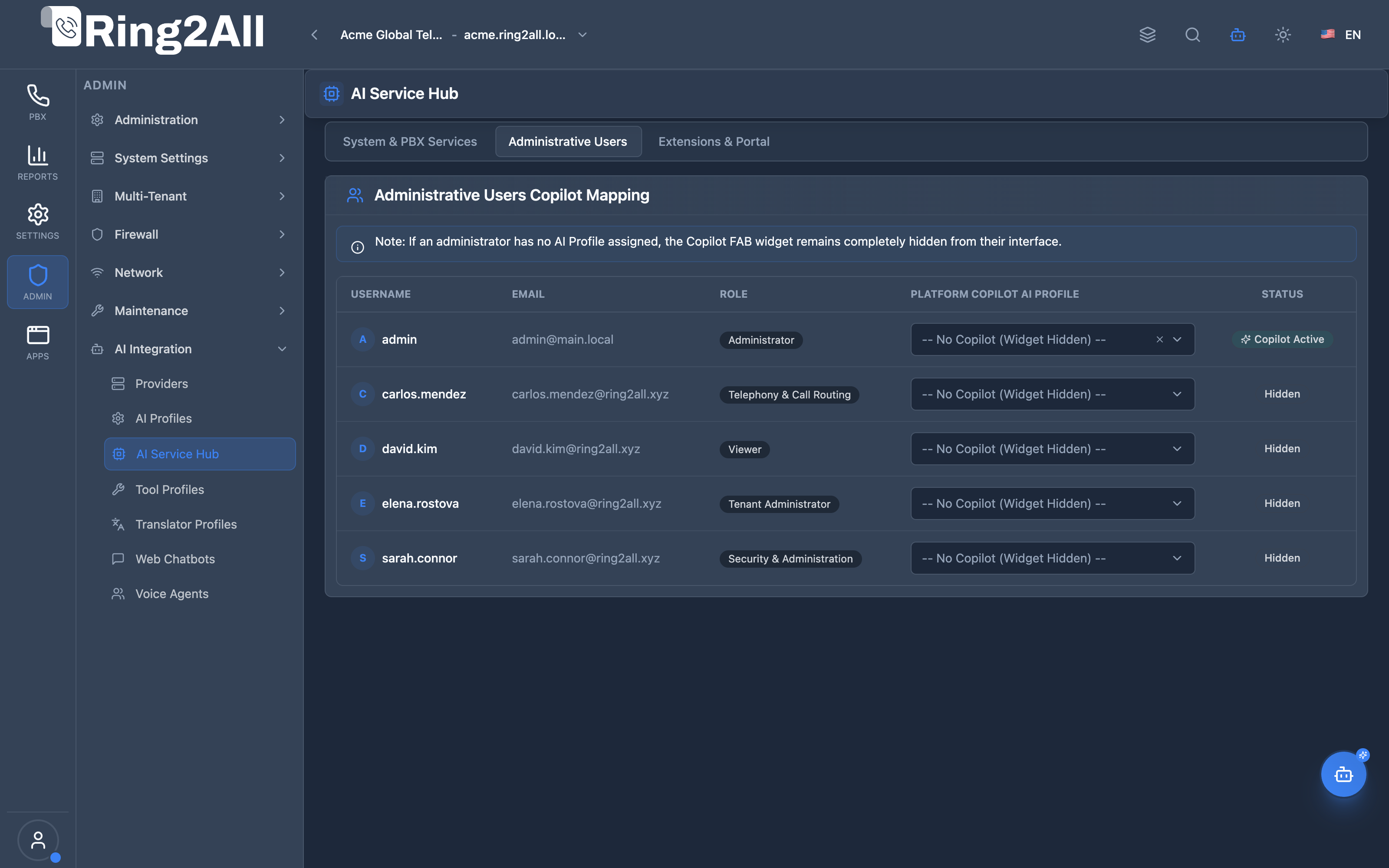Expand the Administration menu
1389x868 pixels.
tap(188, 119)
